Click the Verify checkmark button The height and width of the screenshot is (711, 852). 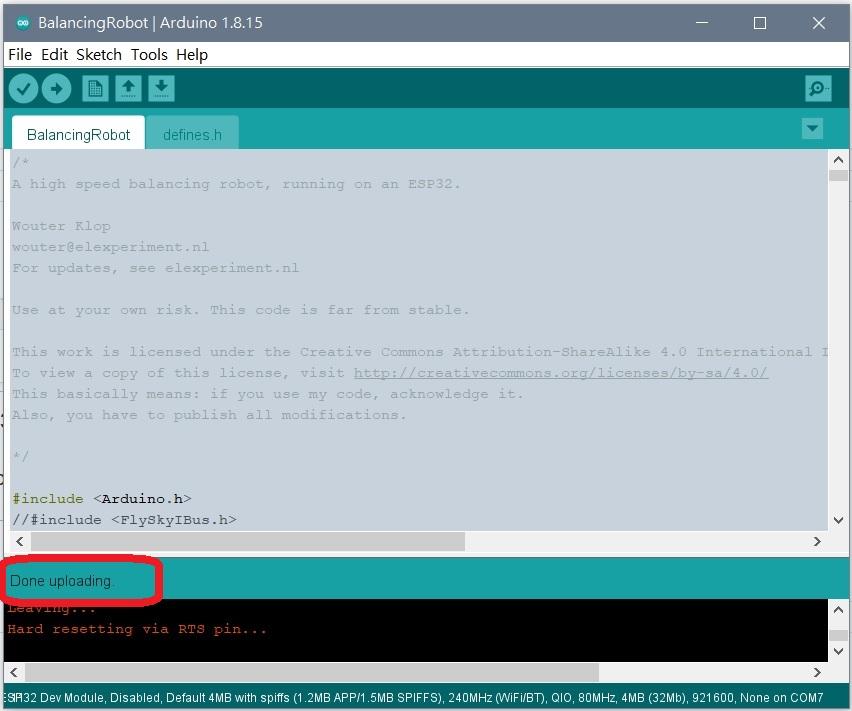[x=23, y=89]
